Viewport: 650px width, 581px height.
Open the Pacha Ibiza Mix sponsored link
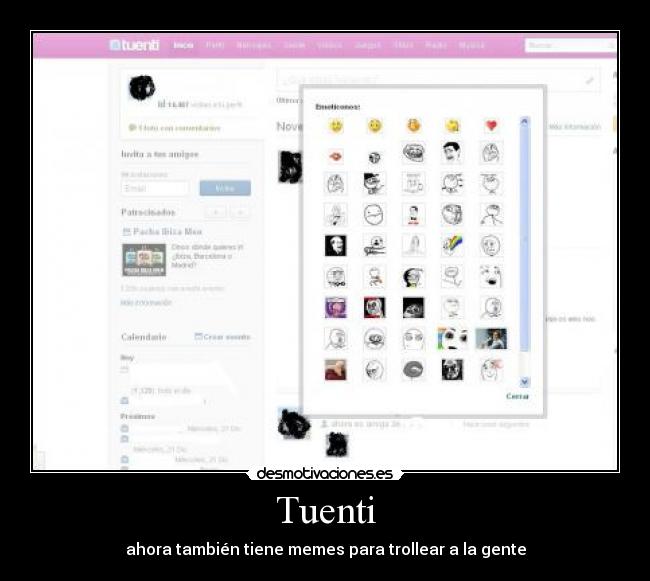tap(167, 231)
